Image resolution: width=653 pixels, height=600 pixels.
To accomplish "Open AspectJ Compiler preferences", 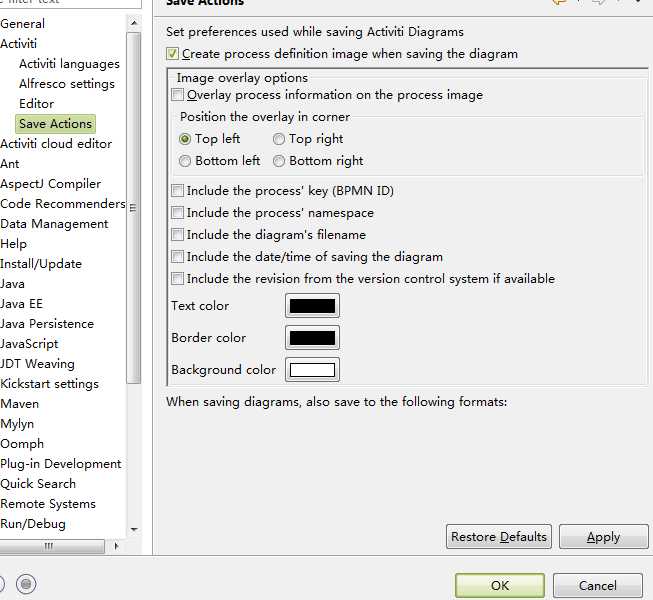I will (50, 184).
